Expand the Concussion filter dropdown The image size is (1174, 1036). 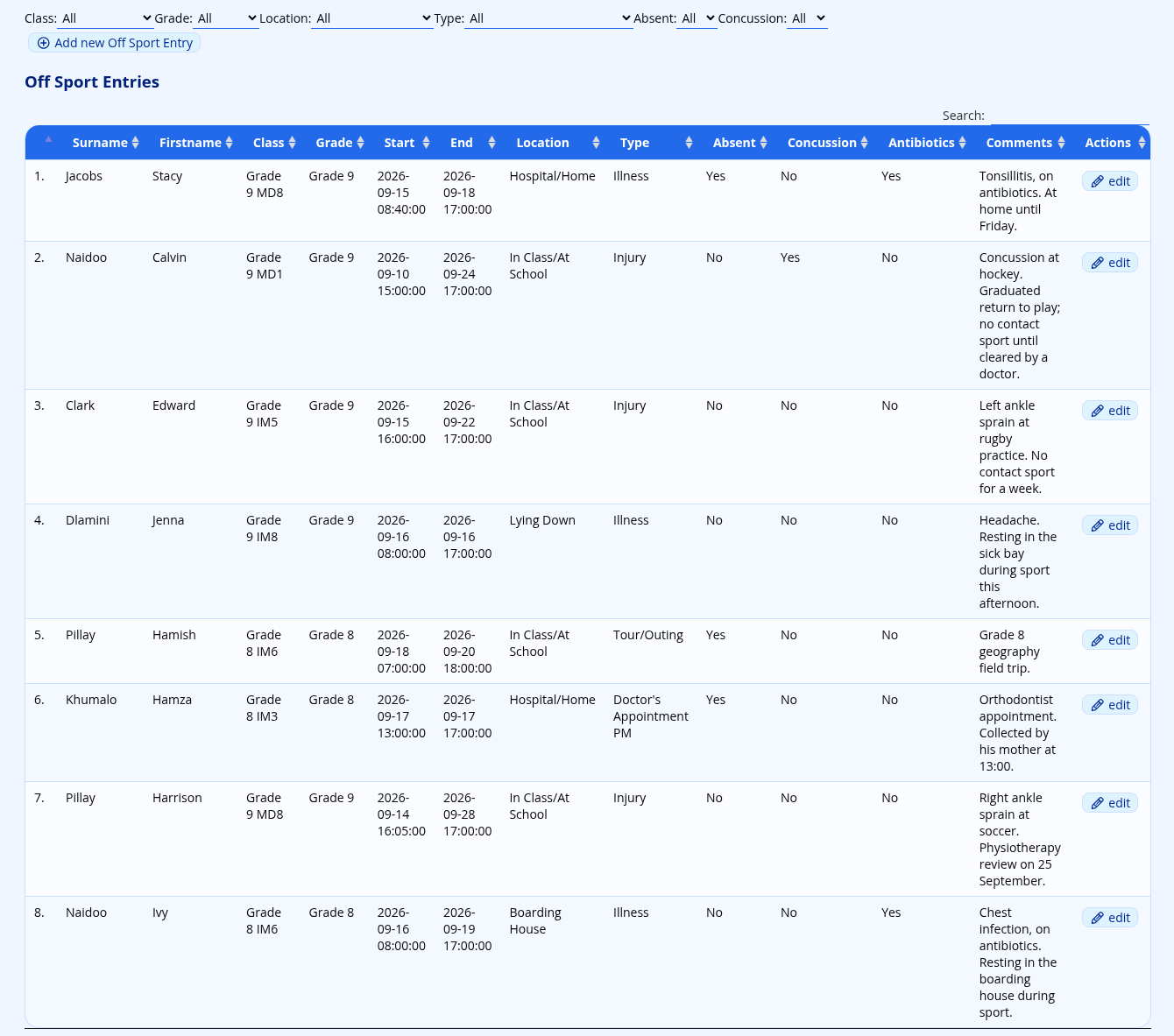coord(807,18)
